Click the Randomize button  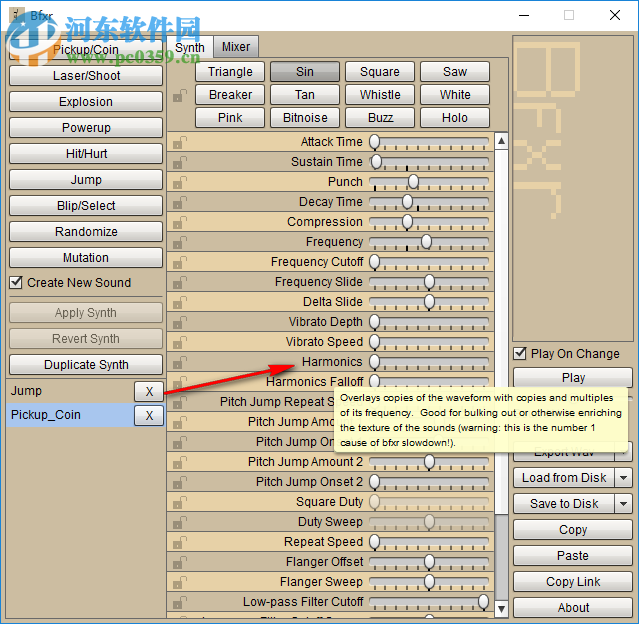click(x=86, y=232)
